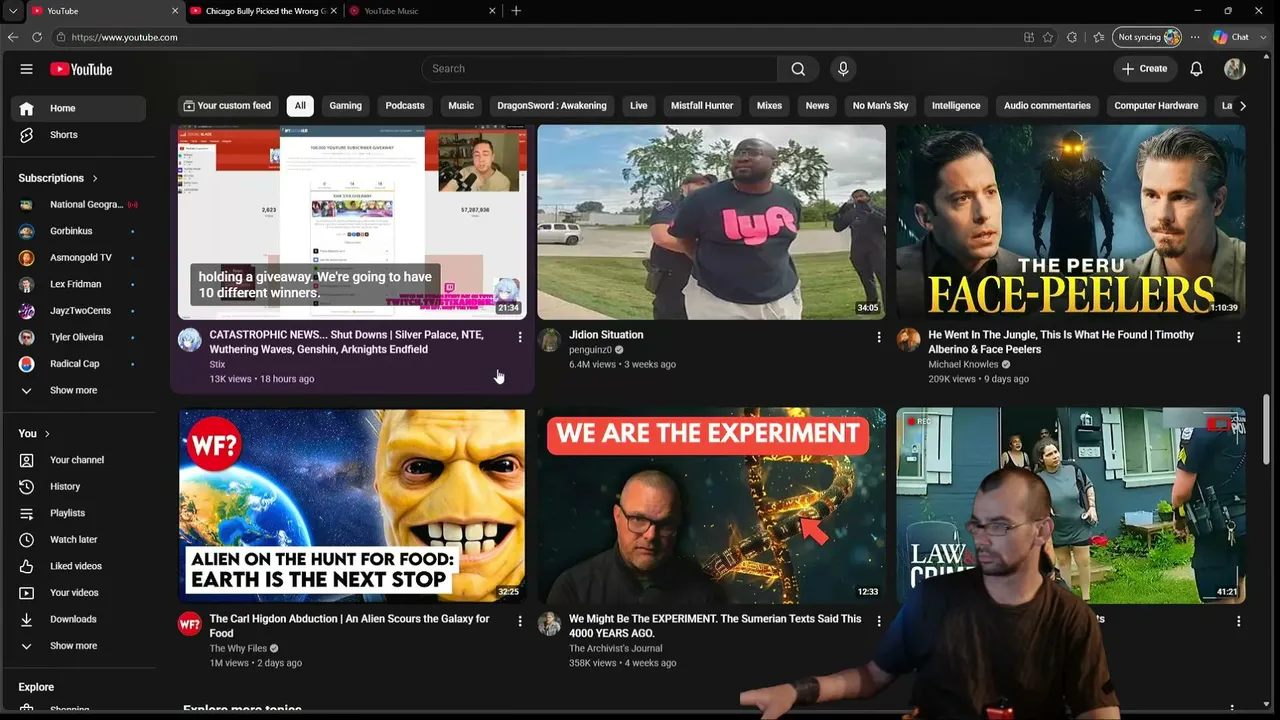1280x720 pixels.
Task: Open Your channel from the sidebar
Action: click(x=78, y=460)
